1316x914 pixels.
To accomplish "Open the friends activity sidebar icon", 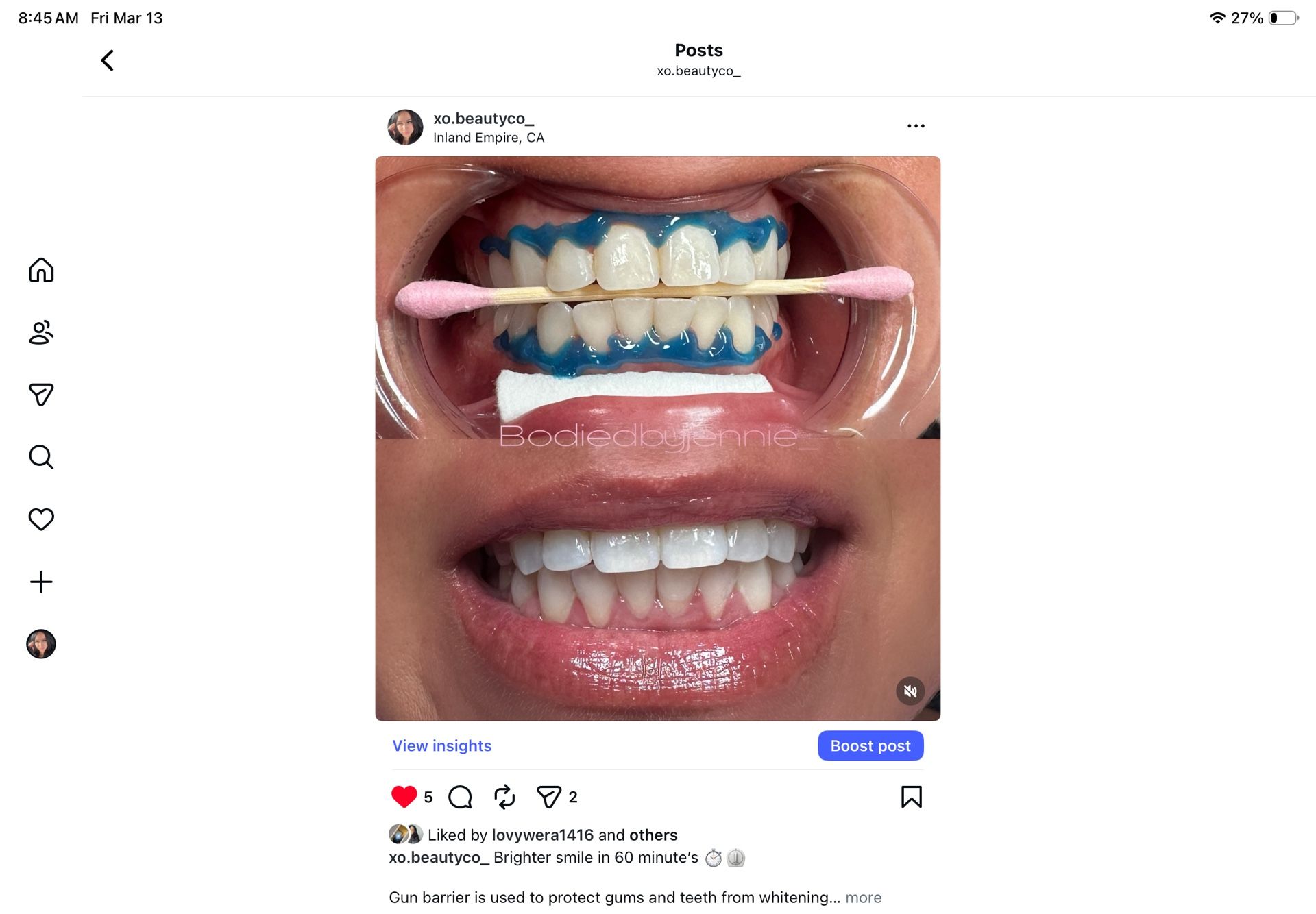I will pyautogui.click(x=41, y=332).
